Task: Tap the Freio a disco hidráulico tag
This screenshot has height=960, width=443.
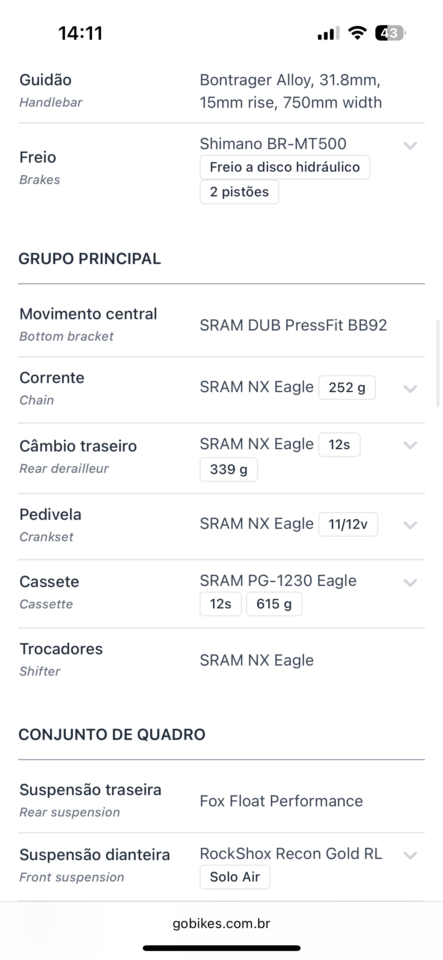Action: (x=285, y=167)
